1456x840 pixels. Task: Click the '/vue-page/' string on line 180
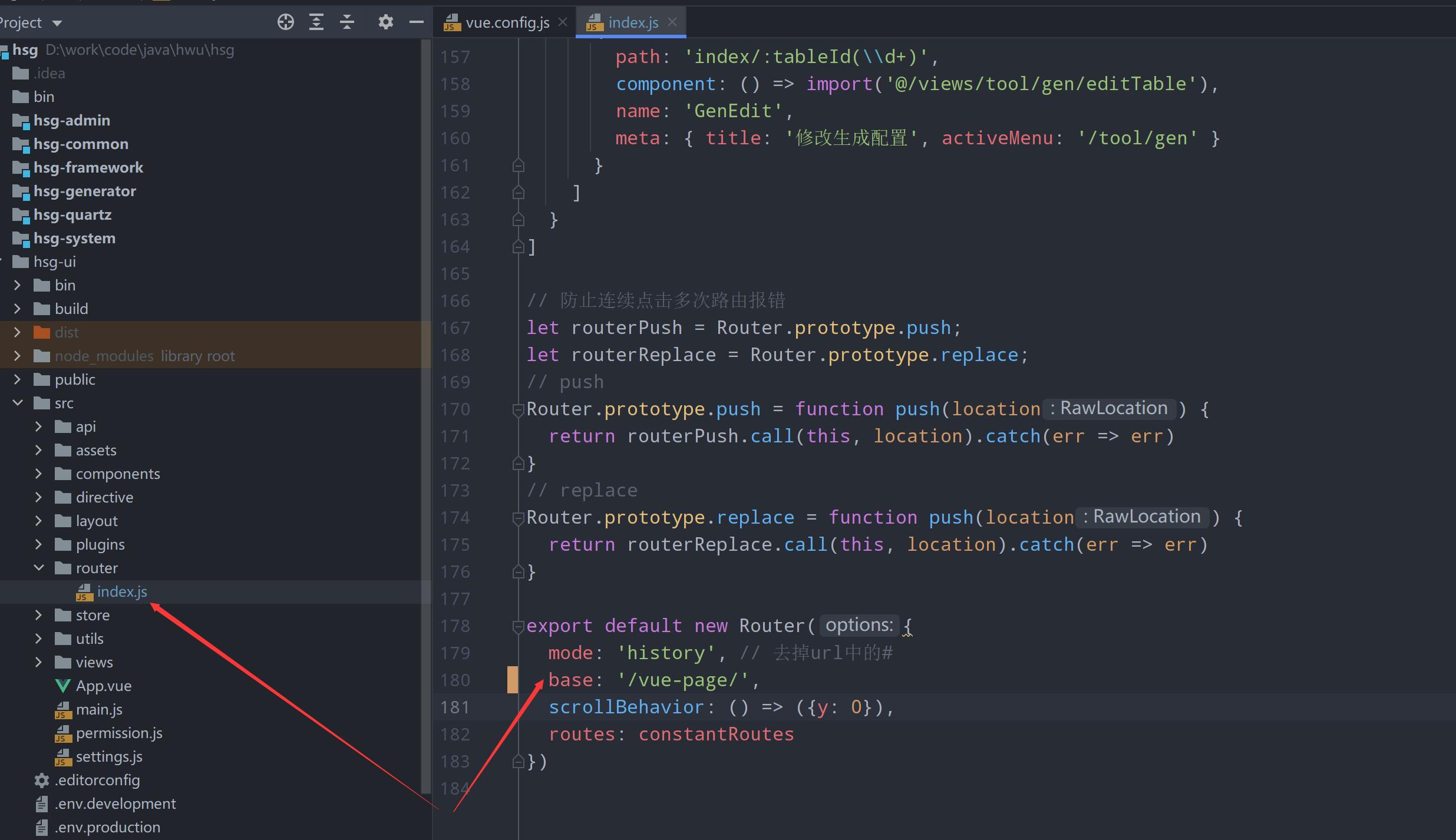tap(682, 680)
